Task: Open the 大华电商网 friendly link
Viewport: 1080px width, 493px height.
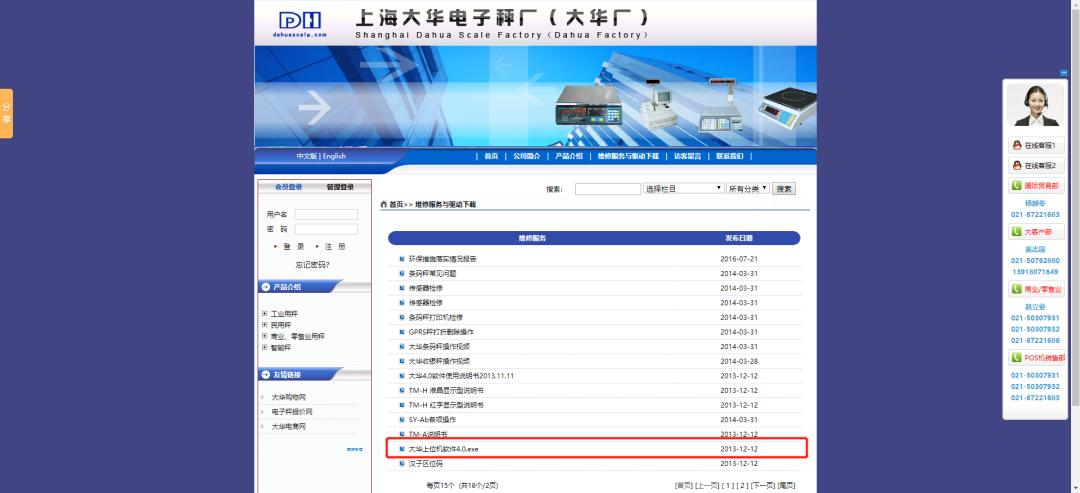Action: pos(288,427)
